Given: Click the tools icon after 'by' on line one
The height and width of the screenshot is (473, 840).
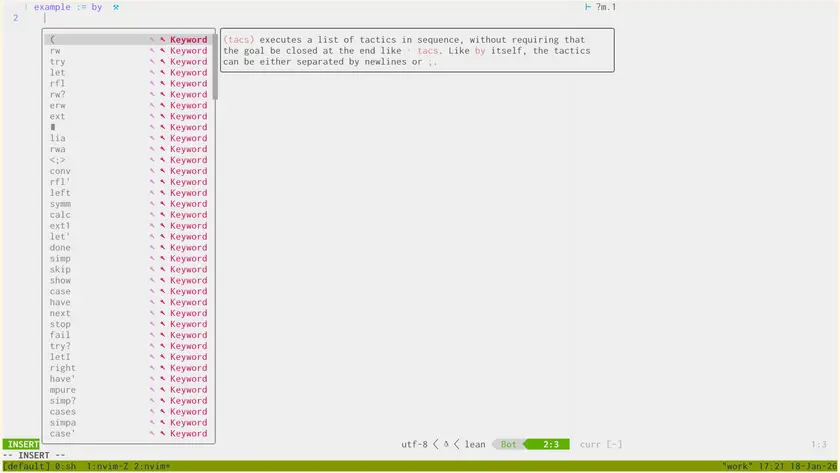Looking at the screenshot, I should coord(116,7).
